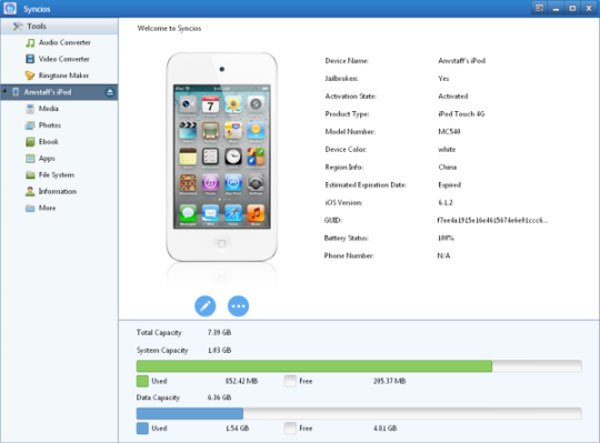The width and height of the screenshot is (600, 443).
Task: Click the Welcome to Syncios heading
Action: coord(169,28)
